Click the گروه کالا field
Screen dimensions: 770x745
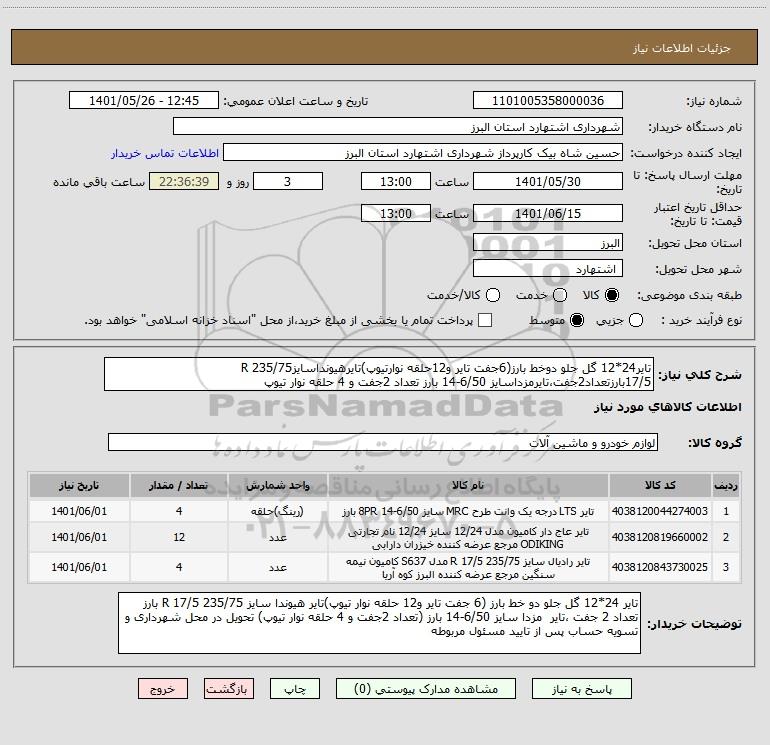(383, 442)
